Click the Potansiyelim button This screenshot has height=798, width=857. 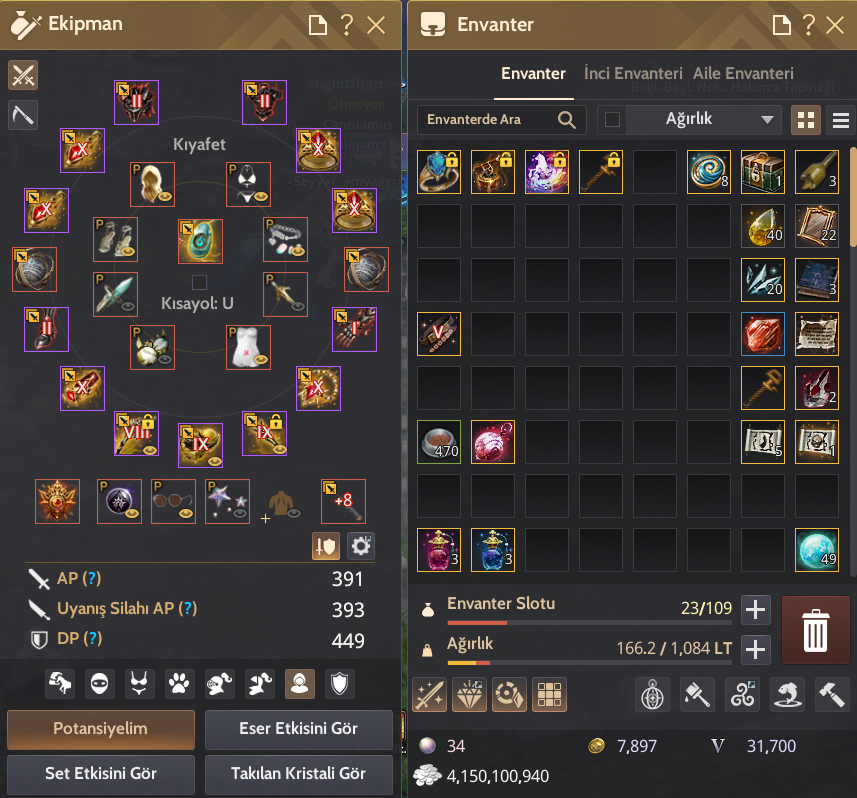tap(101, 729)
